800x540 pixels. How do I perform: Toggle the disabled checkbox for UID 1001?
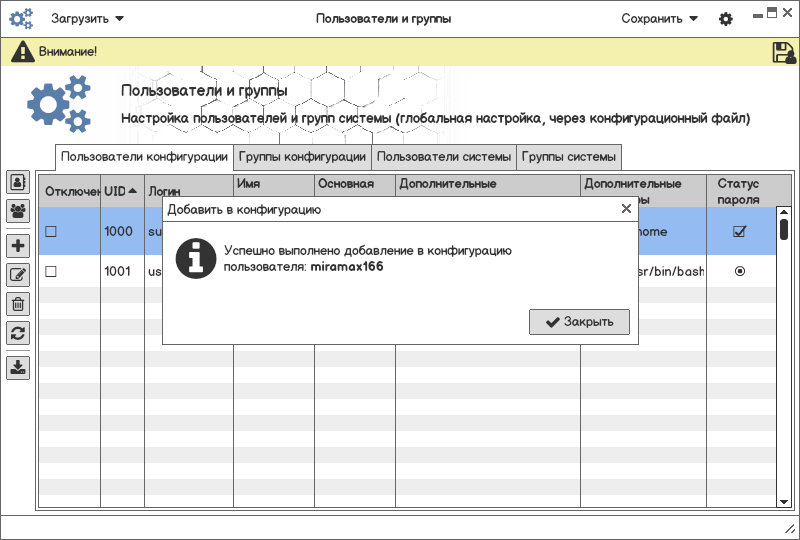coord(51,271)
